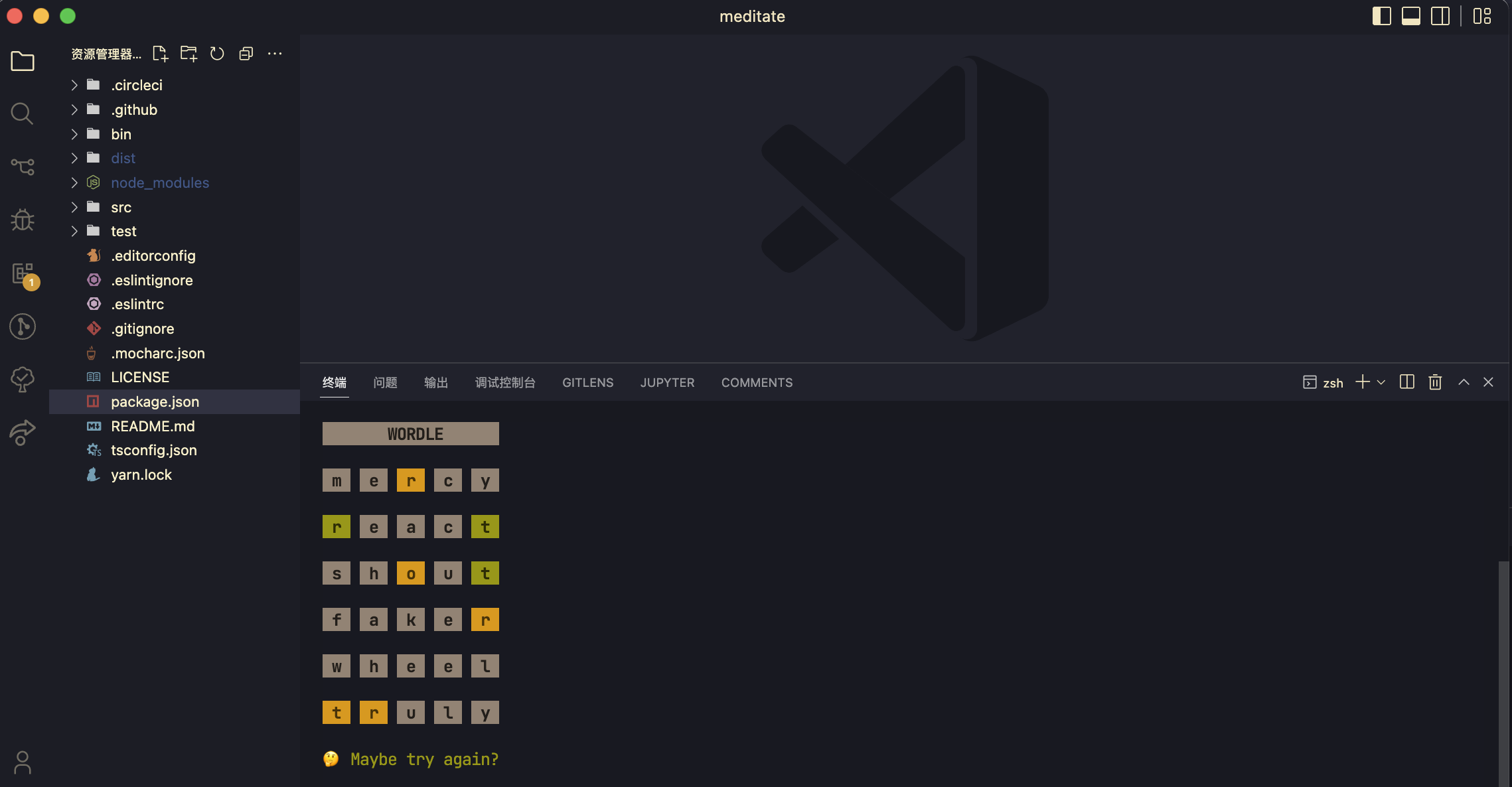Switch to the GITLENS panel tab
The image size is (1512, 787).
(x=587, y=382)
